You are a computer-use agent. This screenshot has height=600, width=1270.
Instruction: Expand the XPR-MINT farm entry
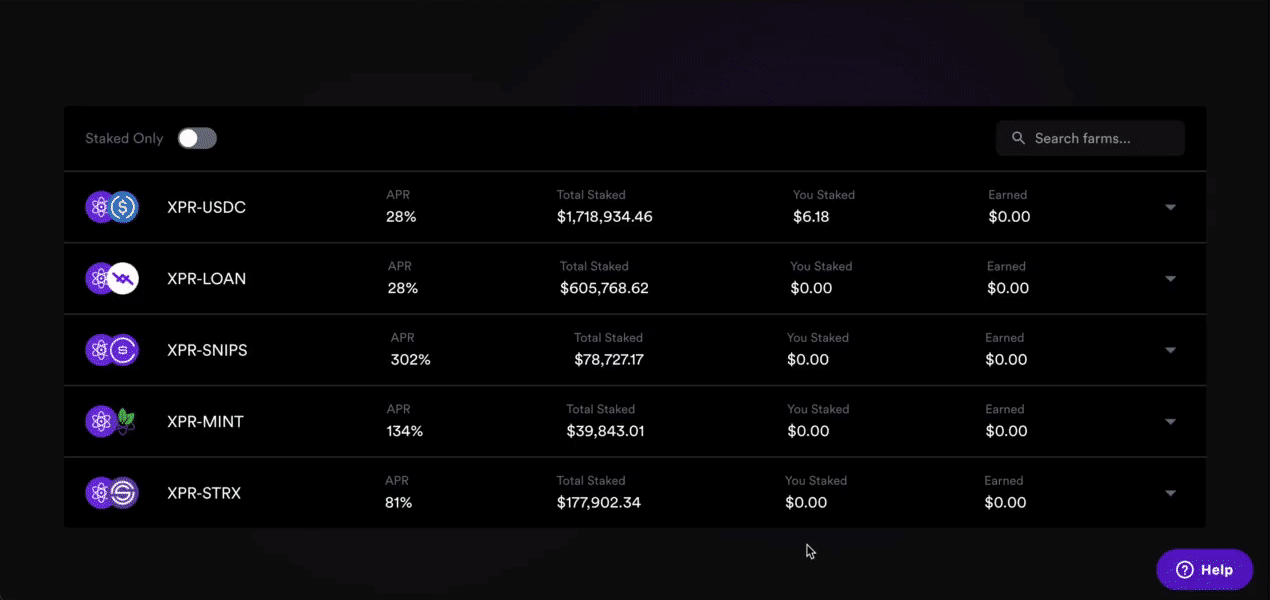pyautogui.click(x=1170, y=421)
